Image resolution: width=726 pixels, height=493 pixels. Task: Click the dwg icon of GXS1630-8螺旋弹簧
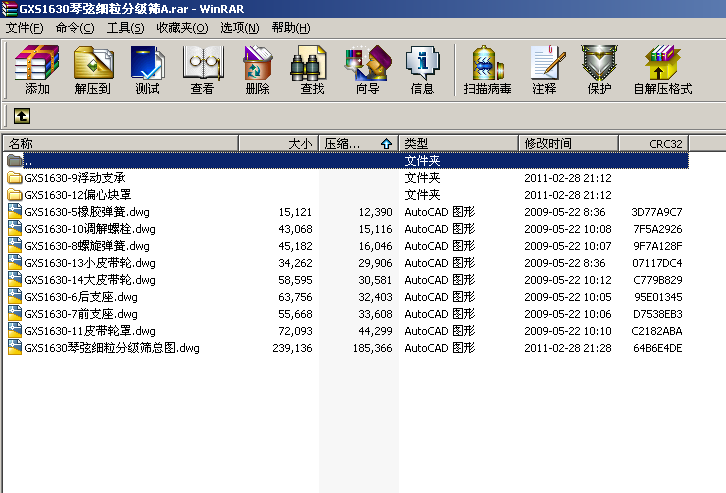click(x=14, y=246)
